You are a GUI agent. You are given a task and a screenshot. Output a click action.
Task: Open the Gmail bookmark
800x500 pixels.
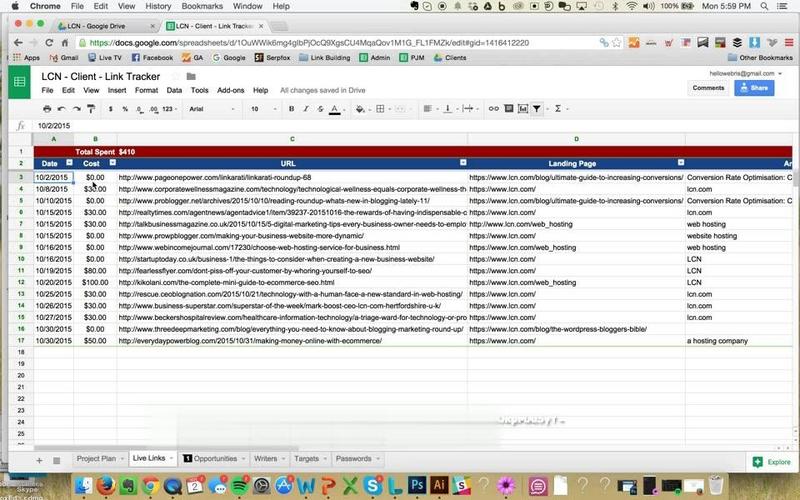63,58
